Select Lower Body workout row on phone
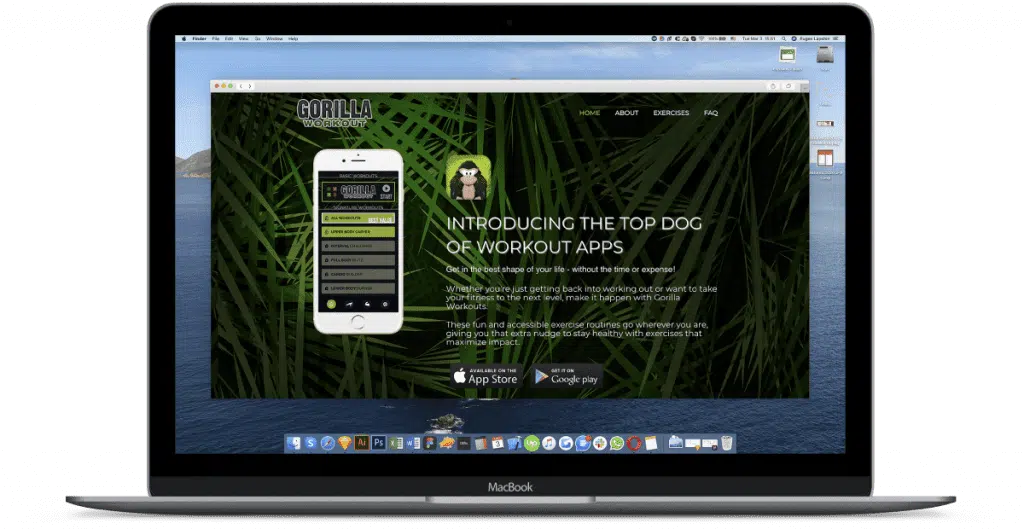The height and width of the screenshot is (529, 1024). point(358,288)
